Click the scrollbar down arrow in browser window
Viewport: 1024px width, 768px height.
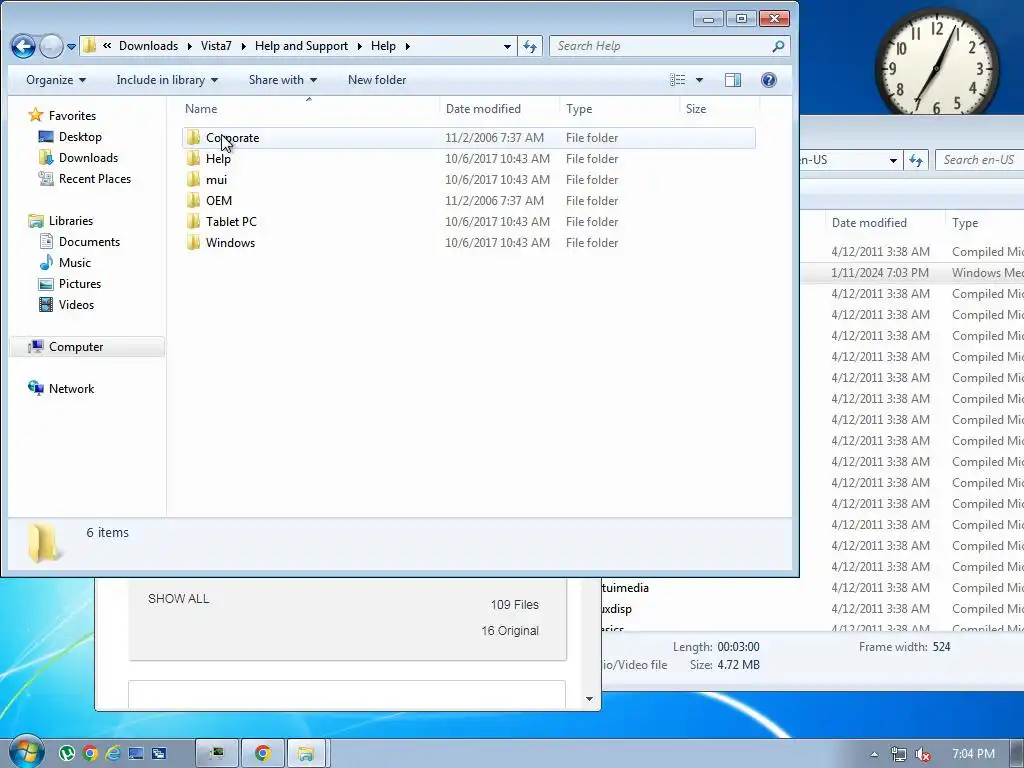point(589,699)
